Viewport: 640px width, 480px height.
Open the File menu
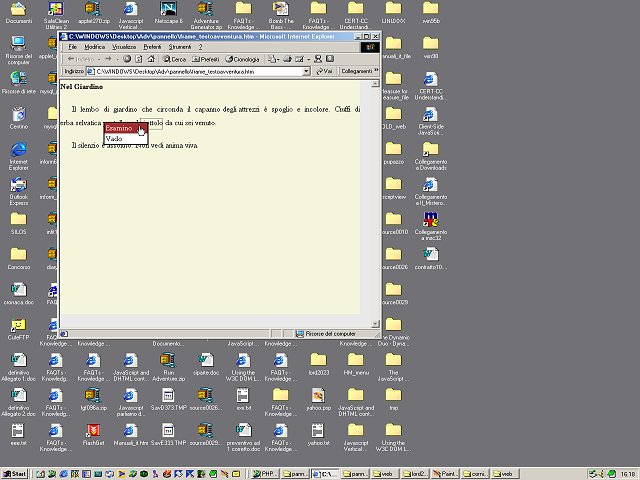(73, 47)
